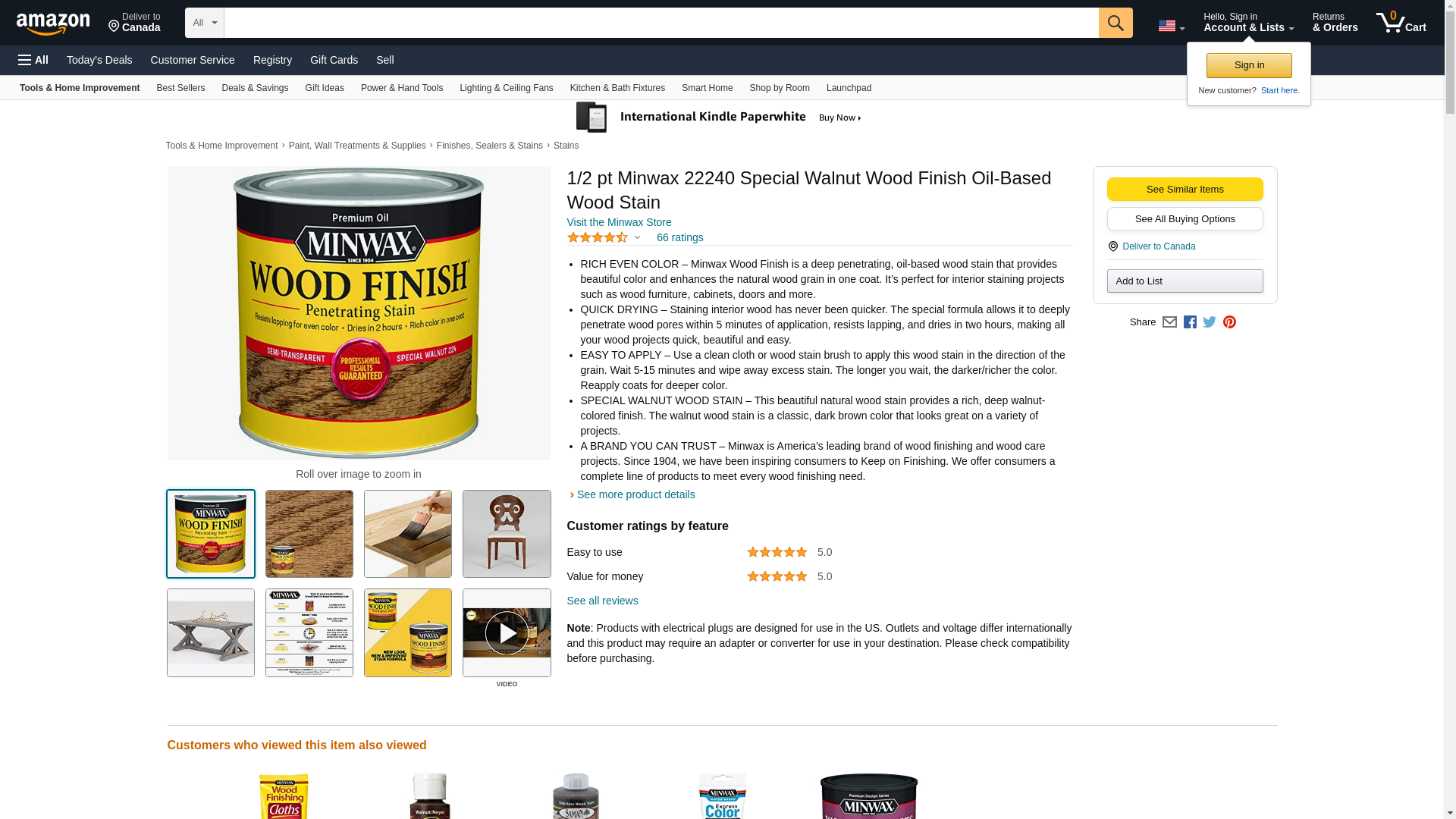Expand the search category All dropdown
Viewport: 1456px width, 819px height.
[205, 23]
